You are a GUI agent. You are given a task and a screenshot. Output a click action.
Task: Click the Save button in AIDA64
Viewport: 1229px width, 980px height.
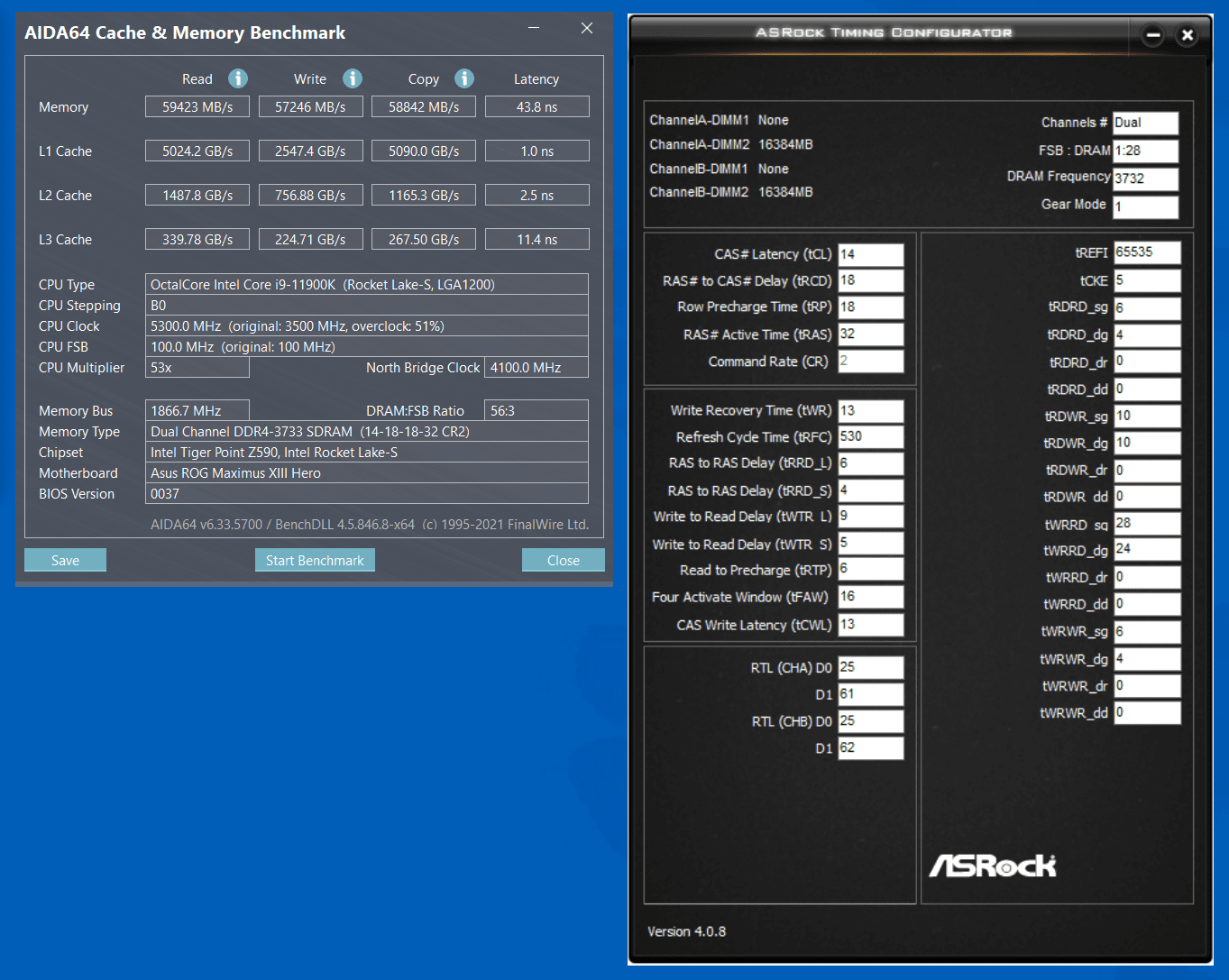(x=65, y=560)
